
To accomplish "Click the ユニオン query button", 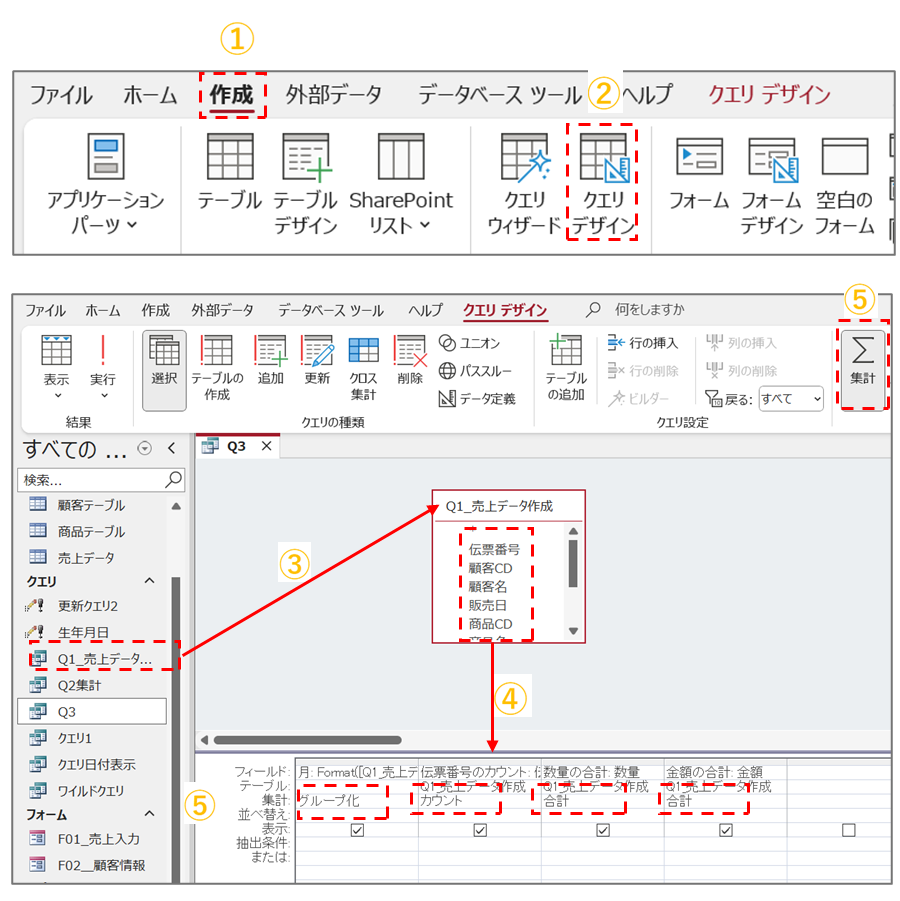I will (x=470, y=343).
